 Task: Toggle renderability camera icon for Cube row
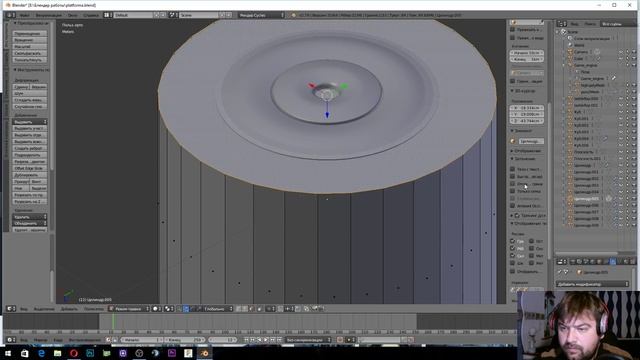coord(634,59)
